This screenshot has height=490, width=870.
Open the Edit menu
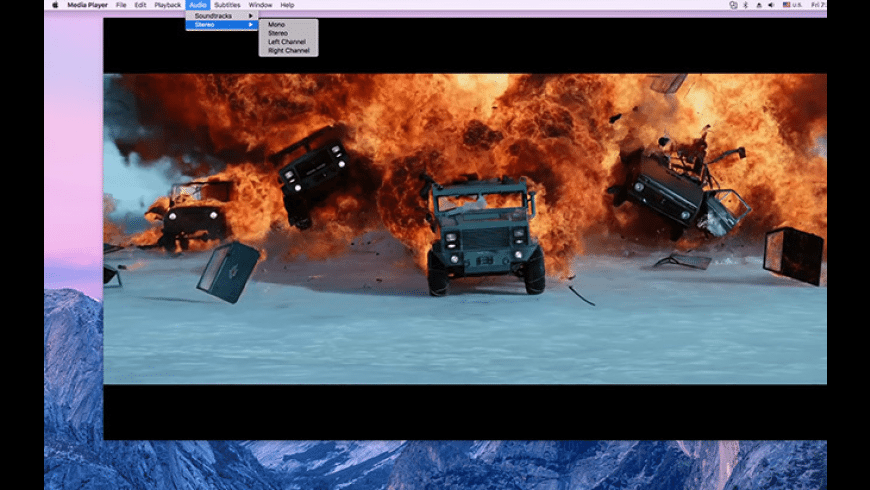click(x=140, y=5)
